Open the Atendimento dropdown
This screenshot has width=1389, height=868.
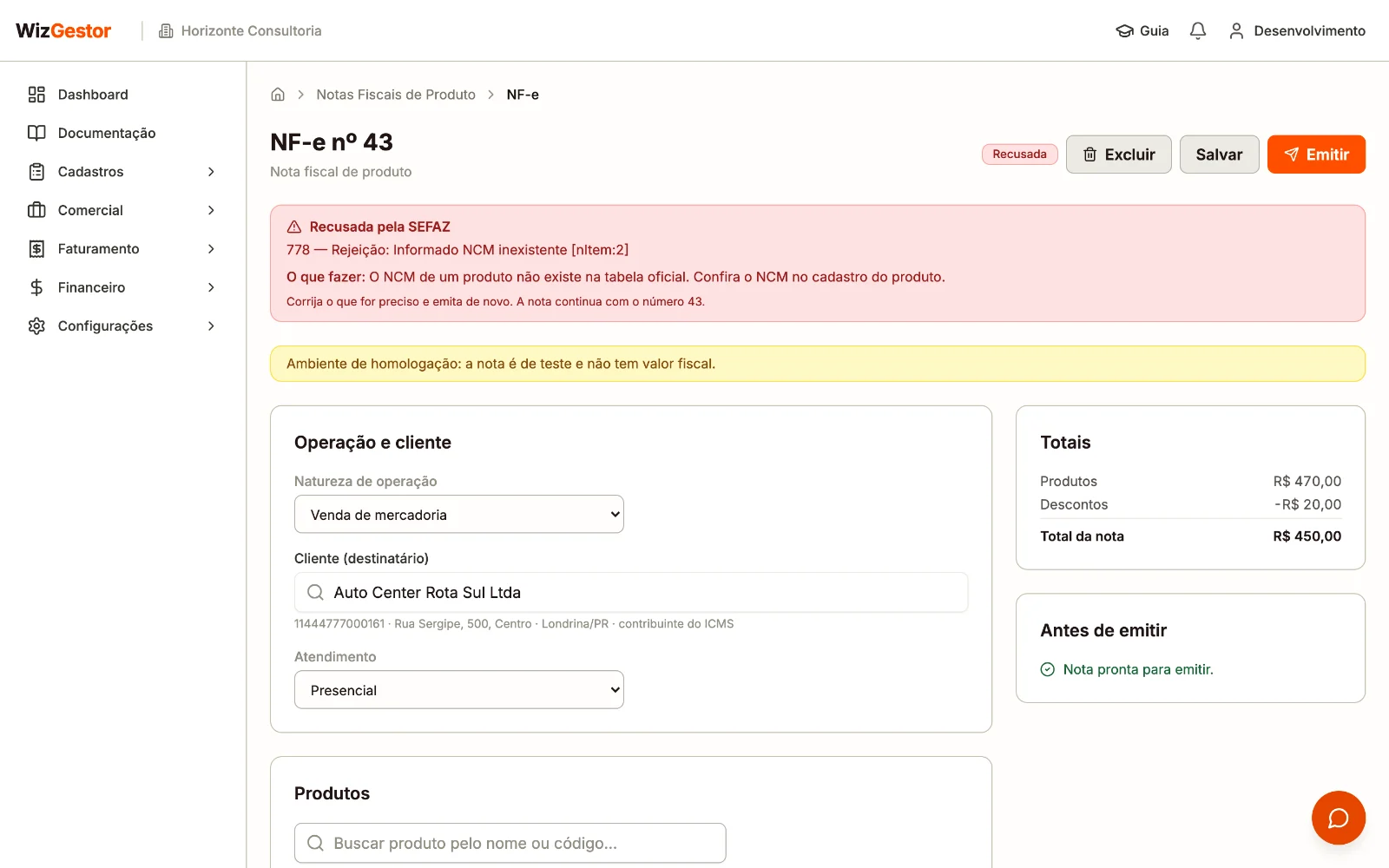pyautogui.click(x=459, y=689)
